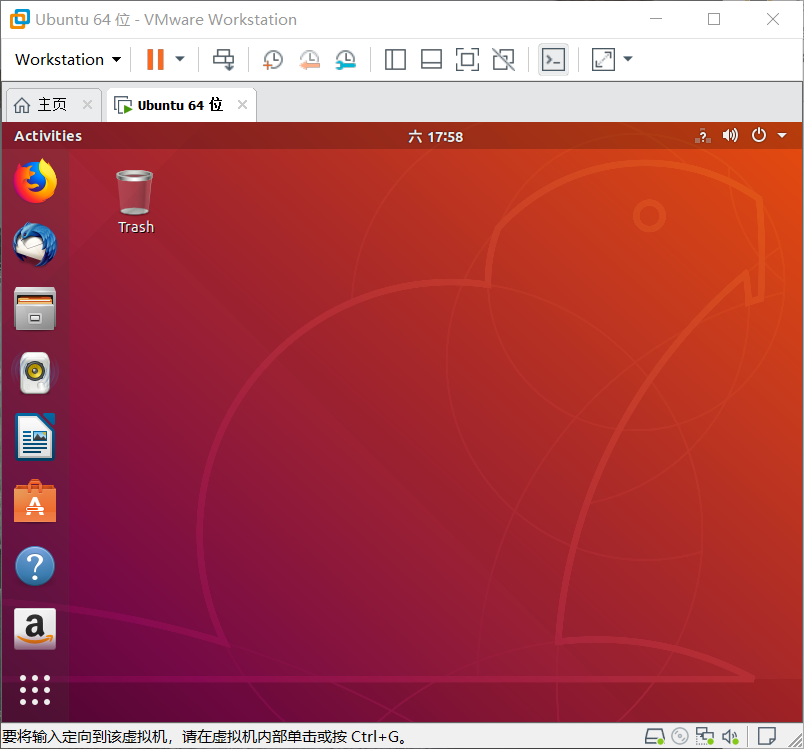Expand the stretch display dropdown arrow
Image resolution: width=804 pixels, height=749 pixels.
[x=628, y=59]
